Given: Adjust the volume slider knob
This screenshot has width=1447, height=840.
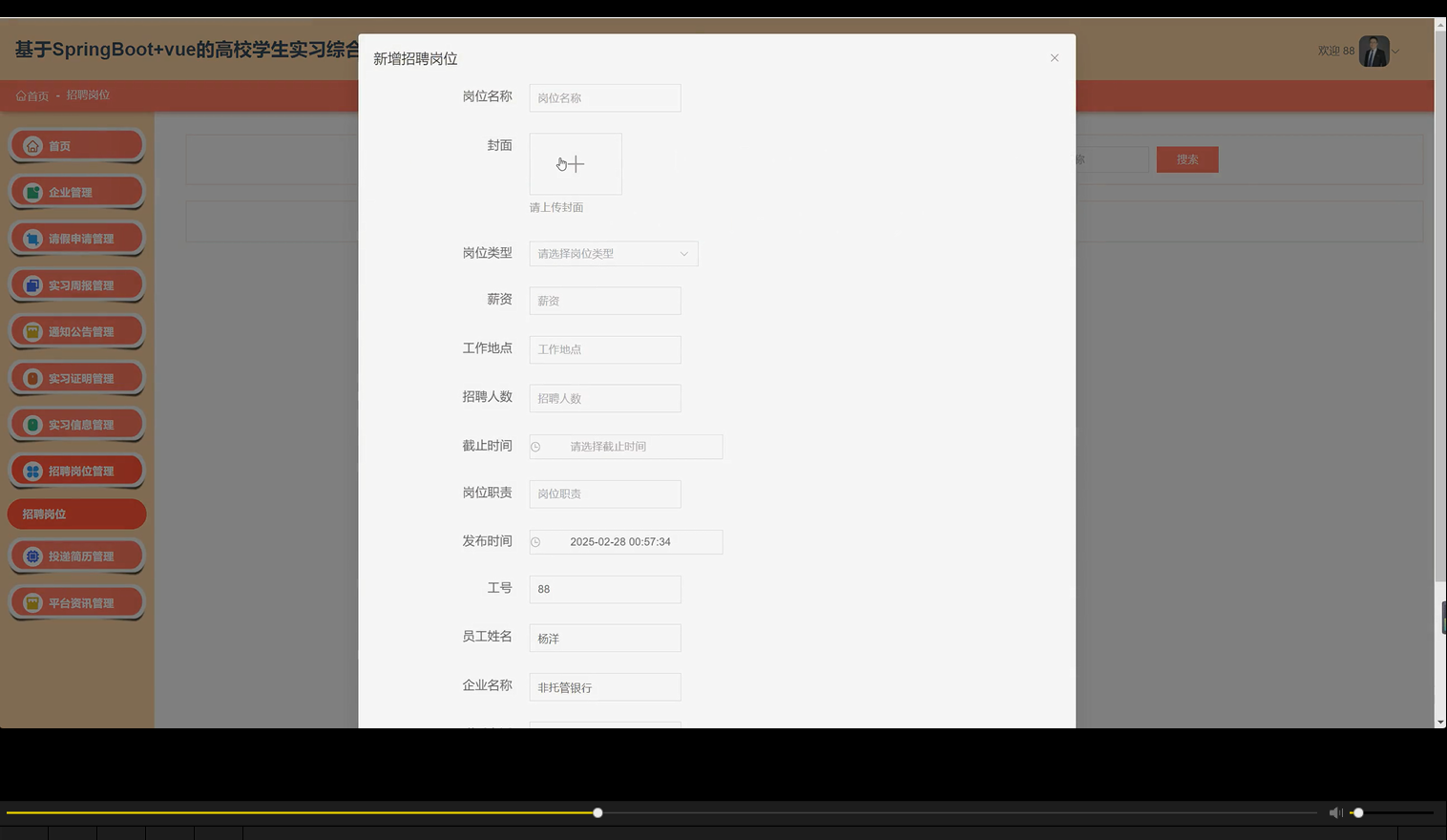Looking at the screenshot, I should [1358, 813].
